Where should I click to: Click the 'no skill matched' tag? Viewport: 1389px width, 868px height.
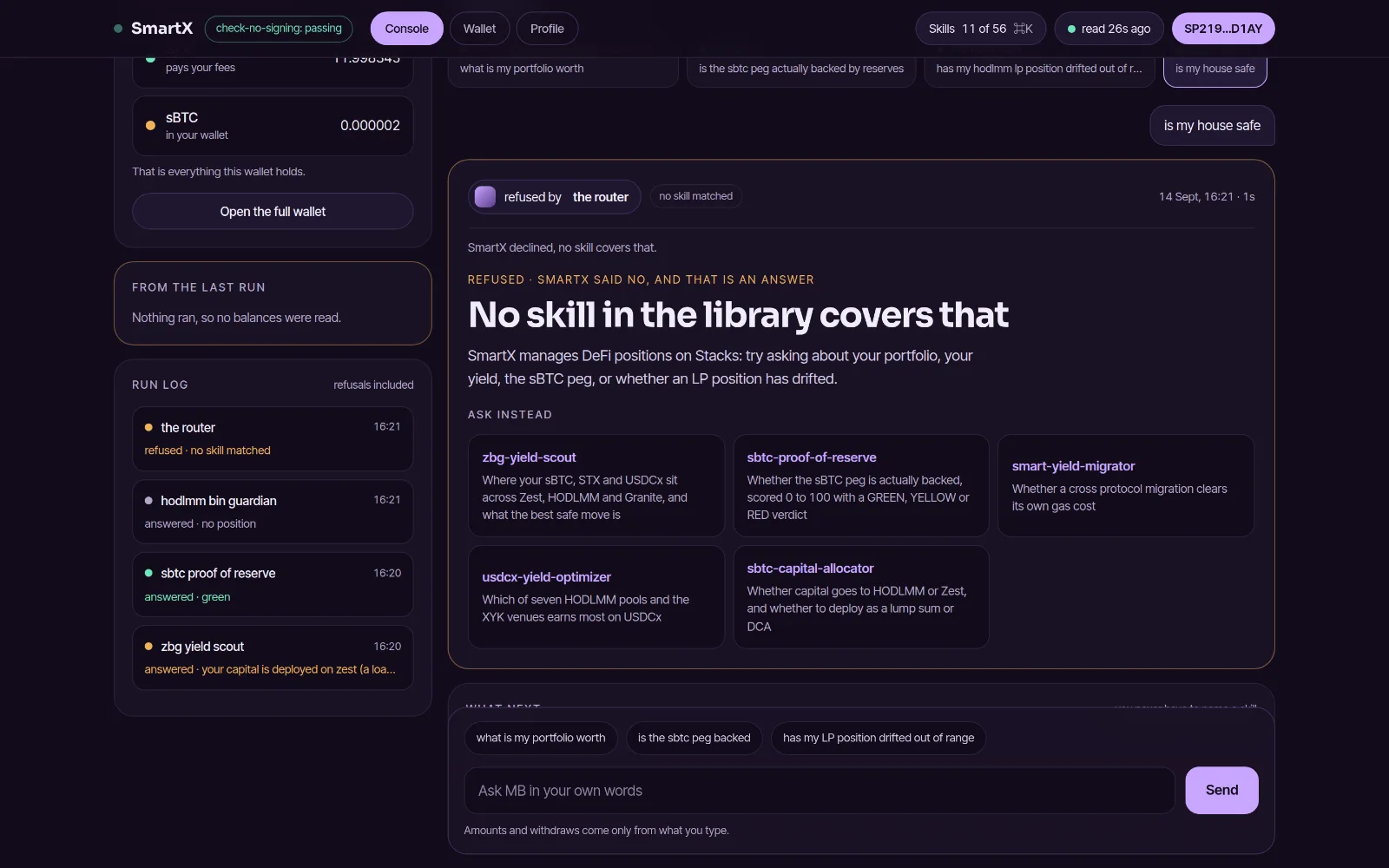tap(695, 196)
